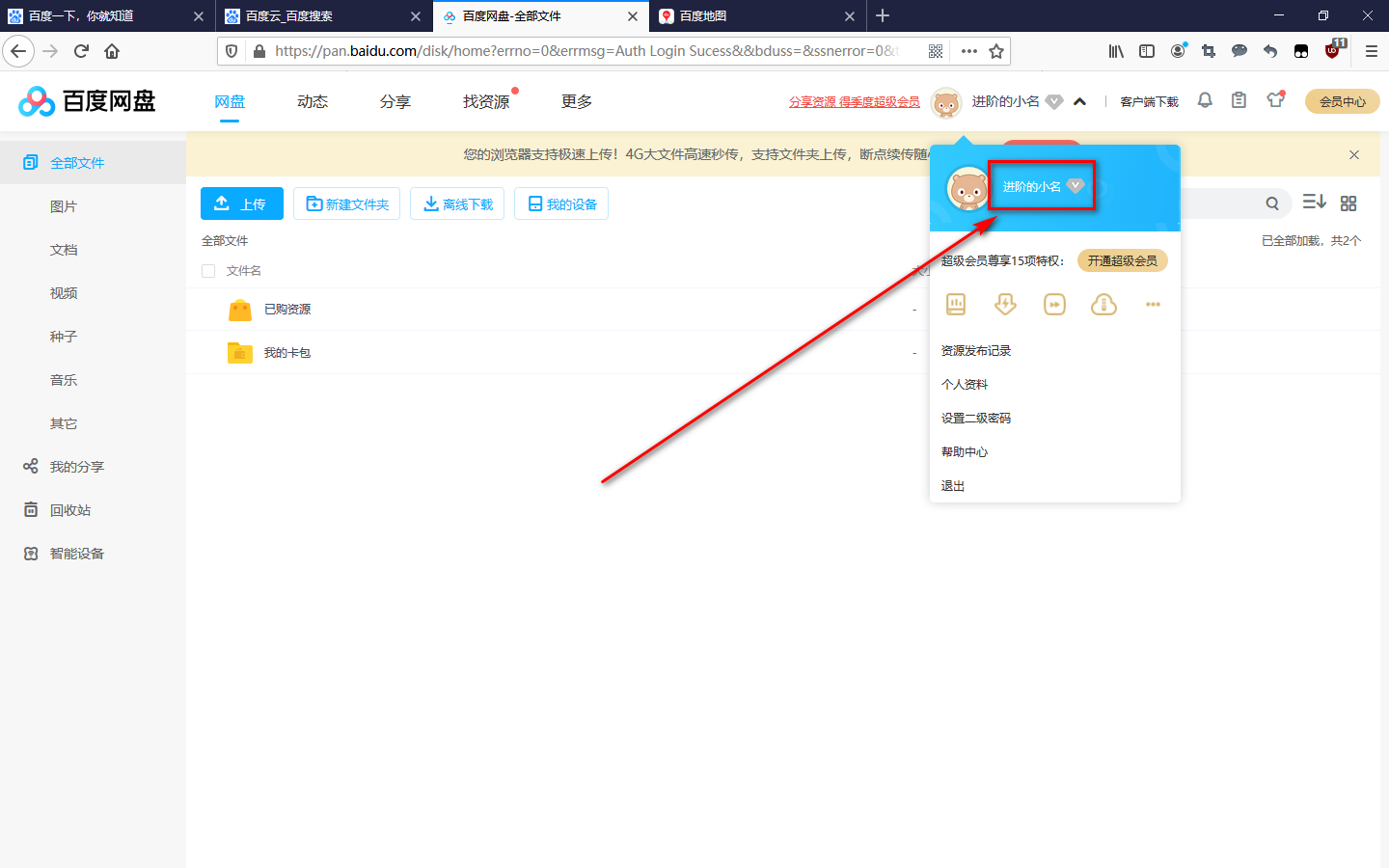
Task: Open 我的卡包 folder icon
Action: 240,353
